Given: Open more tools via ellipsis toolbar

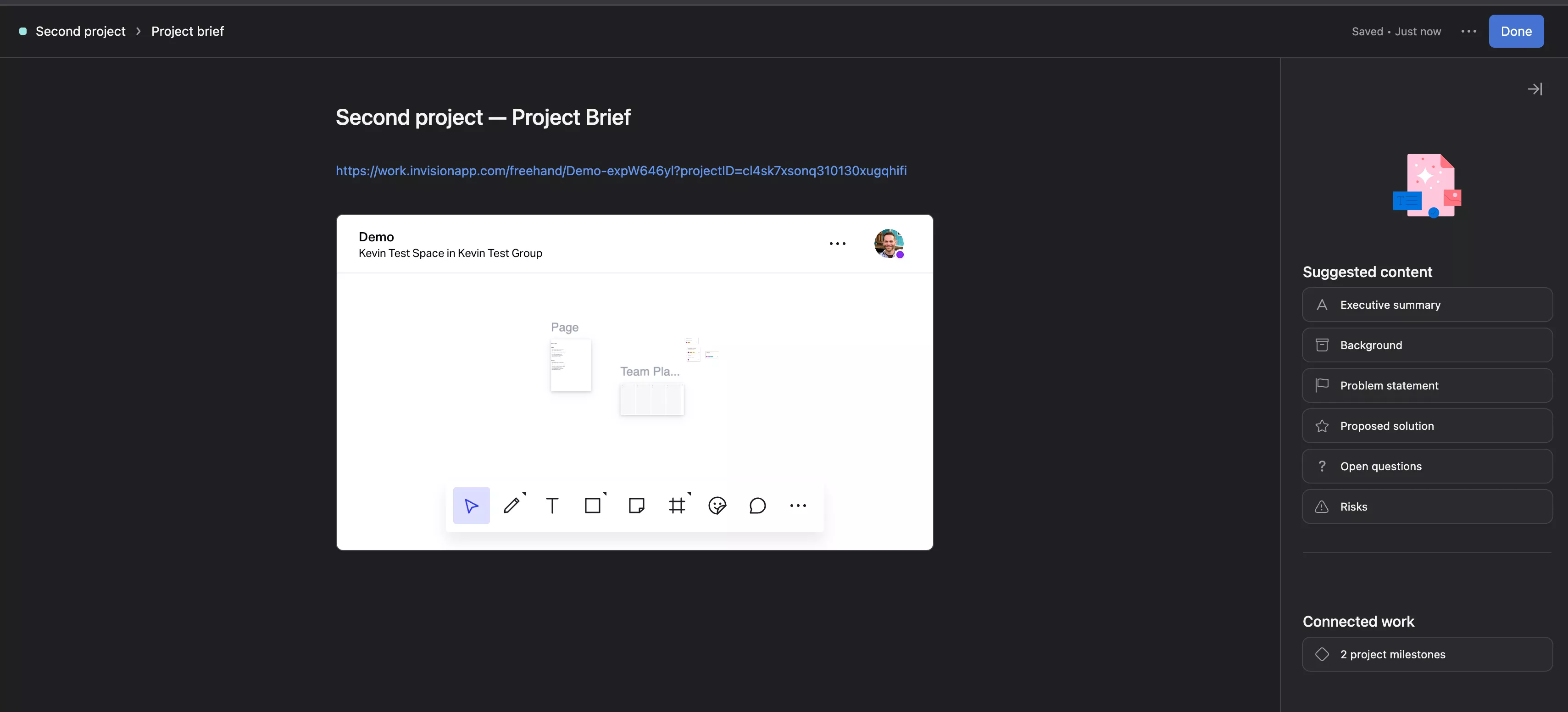Looking at the screenshot, I should [798, 506].
